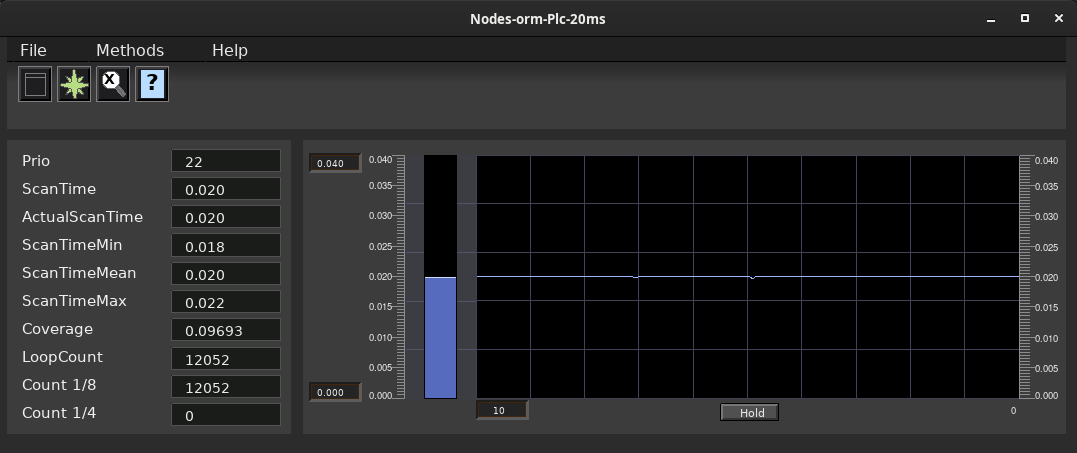
Task: Click the ActualScanTime label
Action: (x=82, y=217)
